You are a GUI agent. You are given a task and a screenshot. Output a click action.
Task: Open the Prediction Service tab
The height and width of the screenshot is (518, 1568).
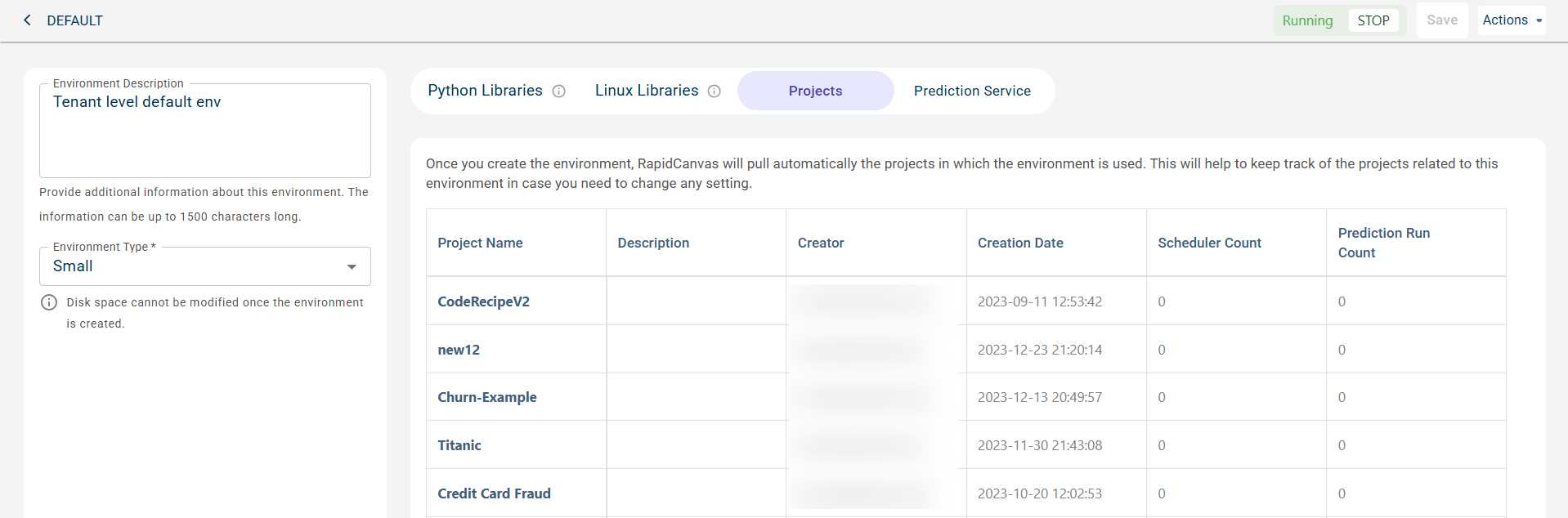pos(972,91)
